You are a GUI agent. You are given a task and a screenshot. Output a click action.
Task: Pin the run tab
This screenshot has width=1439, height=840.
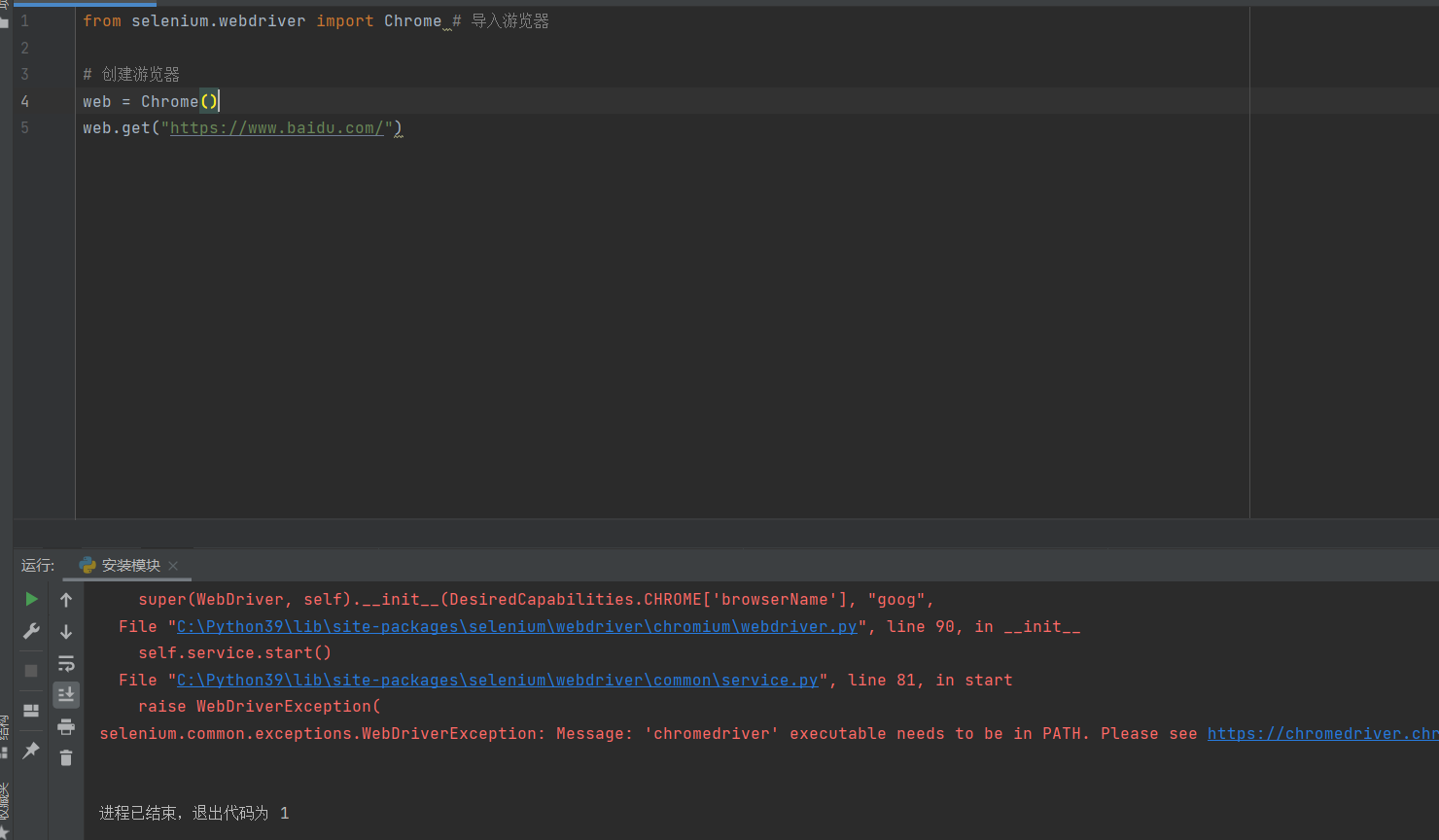[31, 751]
